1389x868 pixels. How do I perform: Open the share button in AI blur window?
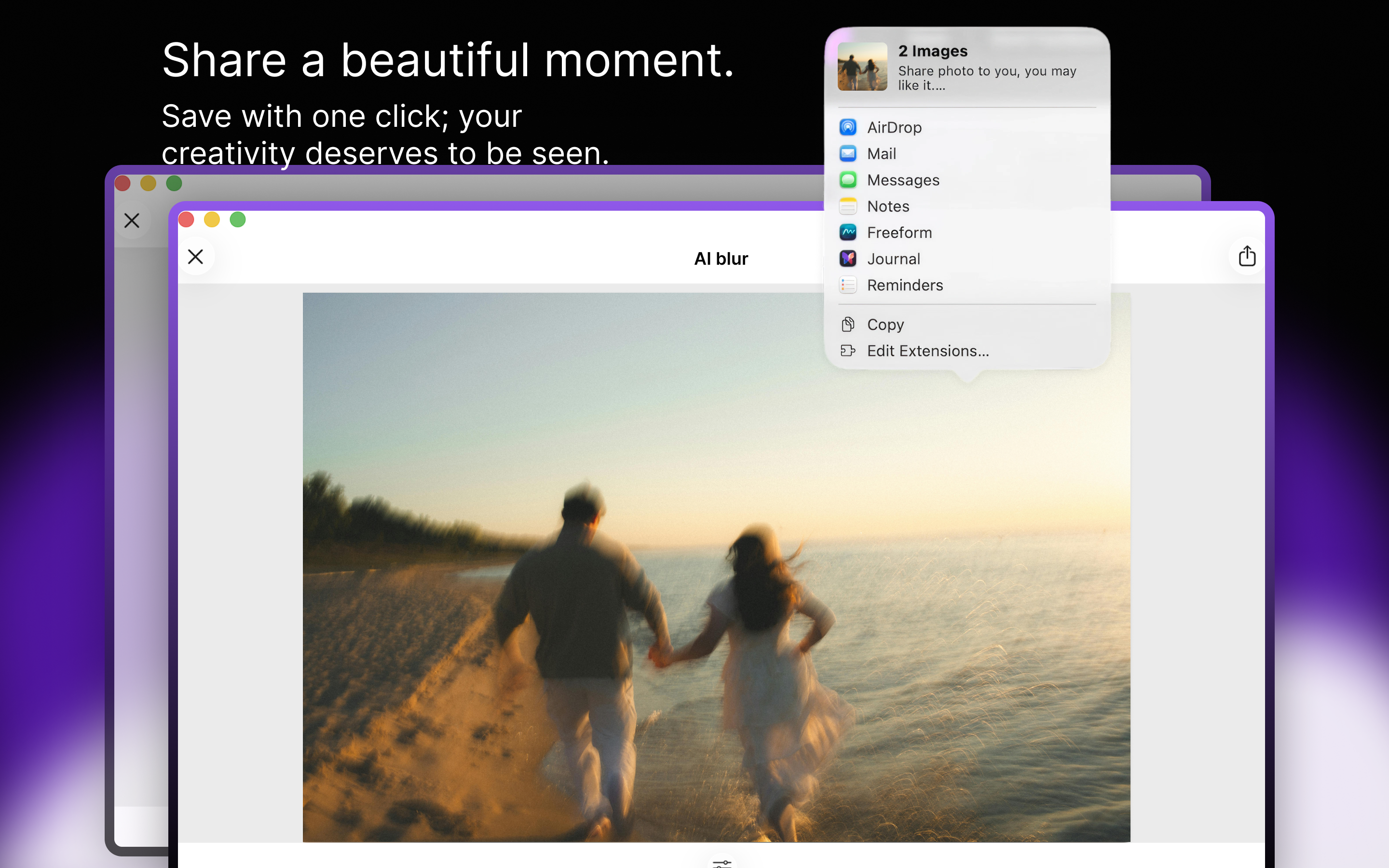coord(1247,256)
